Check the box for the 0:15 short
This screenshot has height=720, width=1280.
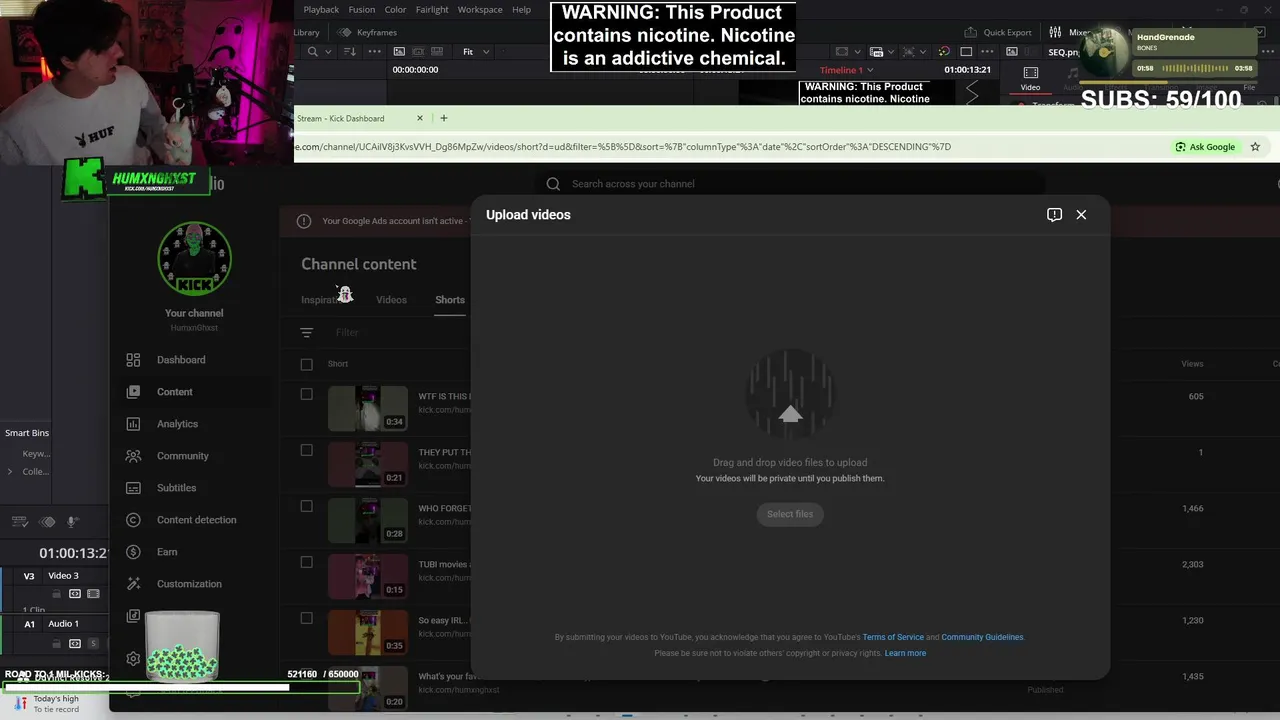307,562
